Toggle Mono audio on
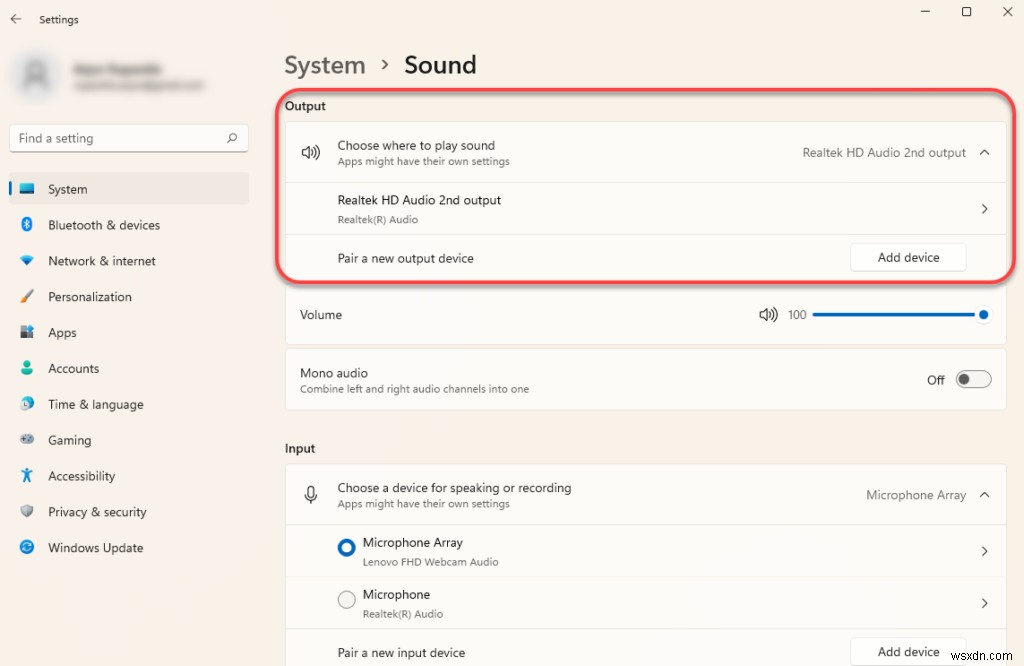Image resolution: width=1024 pixels, height=666 pixels. click(972, 379)
